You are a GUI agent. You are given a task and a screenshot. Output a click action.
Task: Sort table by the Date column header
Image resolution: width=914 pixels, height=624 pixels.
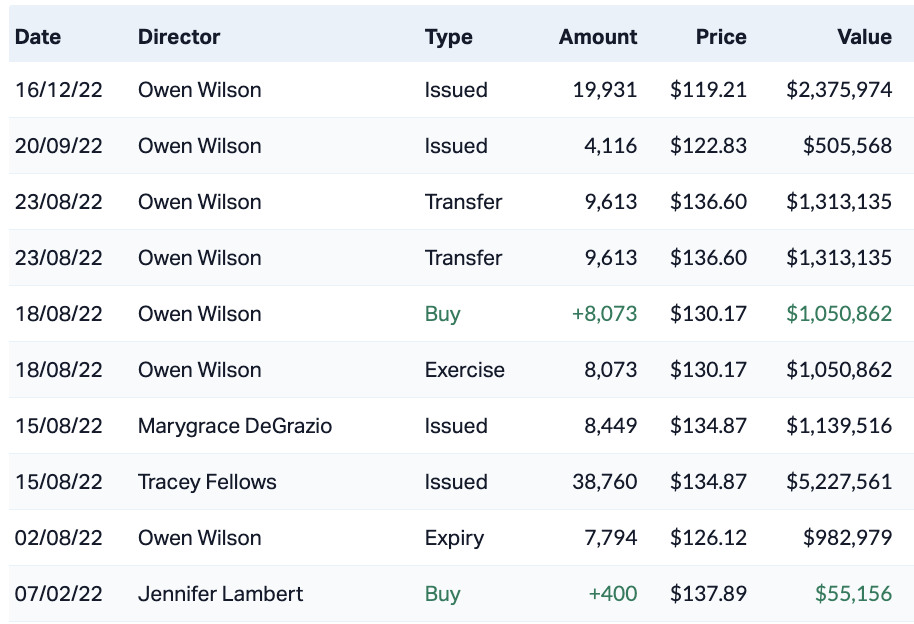point(38,37)
